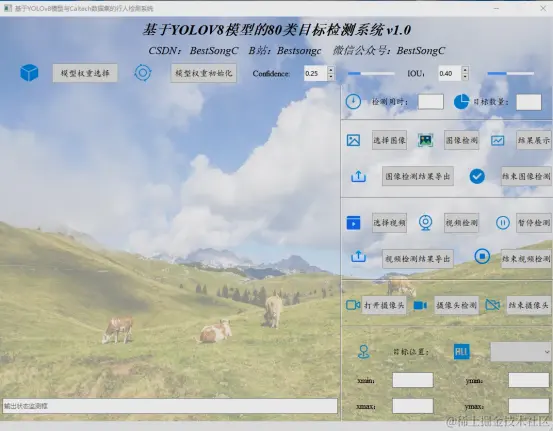Click the Confidence slider track
Screen dimensions: 554x432
coord(371,73)
